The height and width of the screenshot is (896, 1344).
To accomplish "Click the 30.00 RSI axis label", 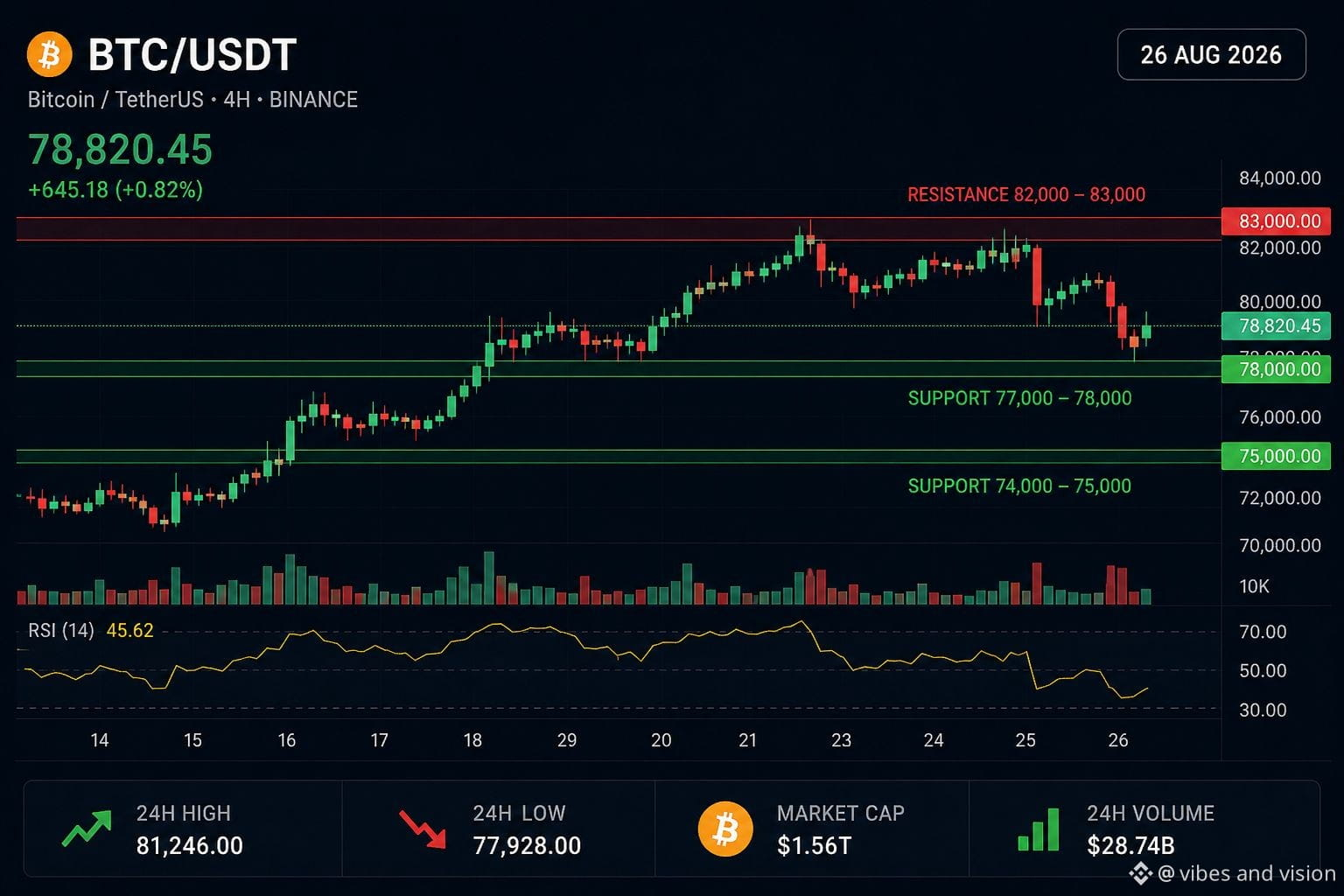I will click(1263, 710).
